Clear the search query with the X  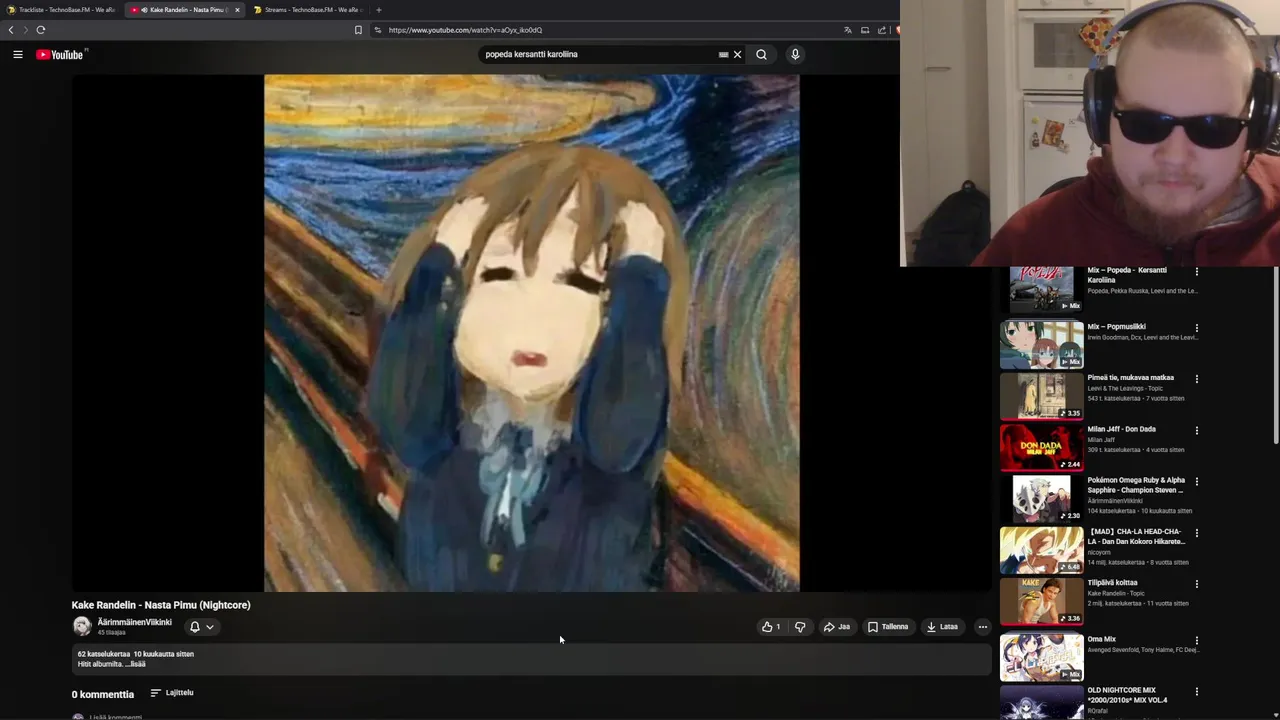tap(737, 54)
